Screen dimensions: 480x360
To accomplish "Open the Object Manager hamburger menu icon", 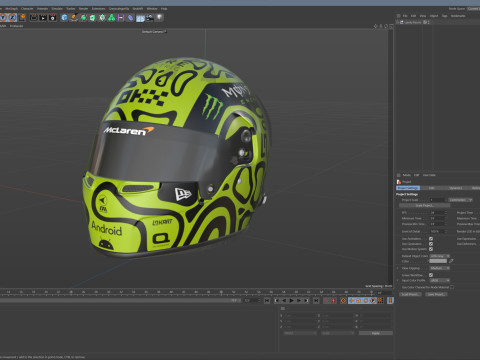I will (398, 16).
